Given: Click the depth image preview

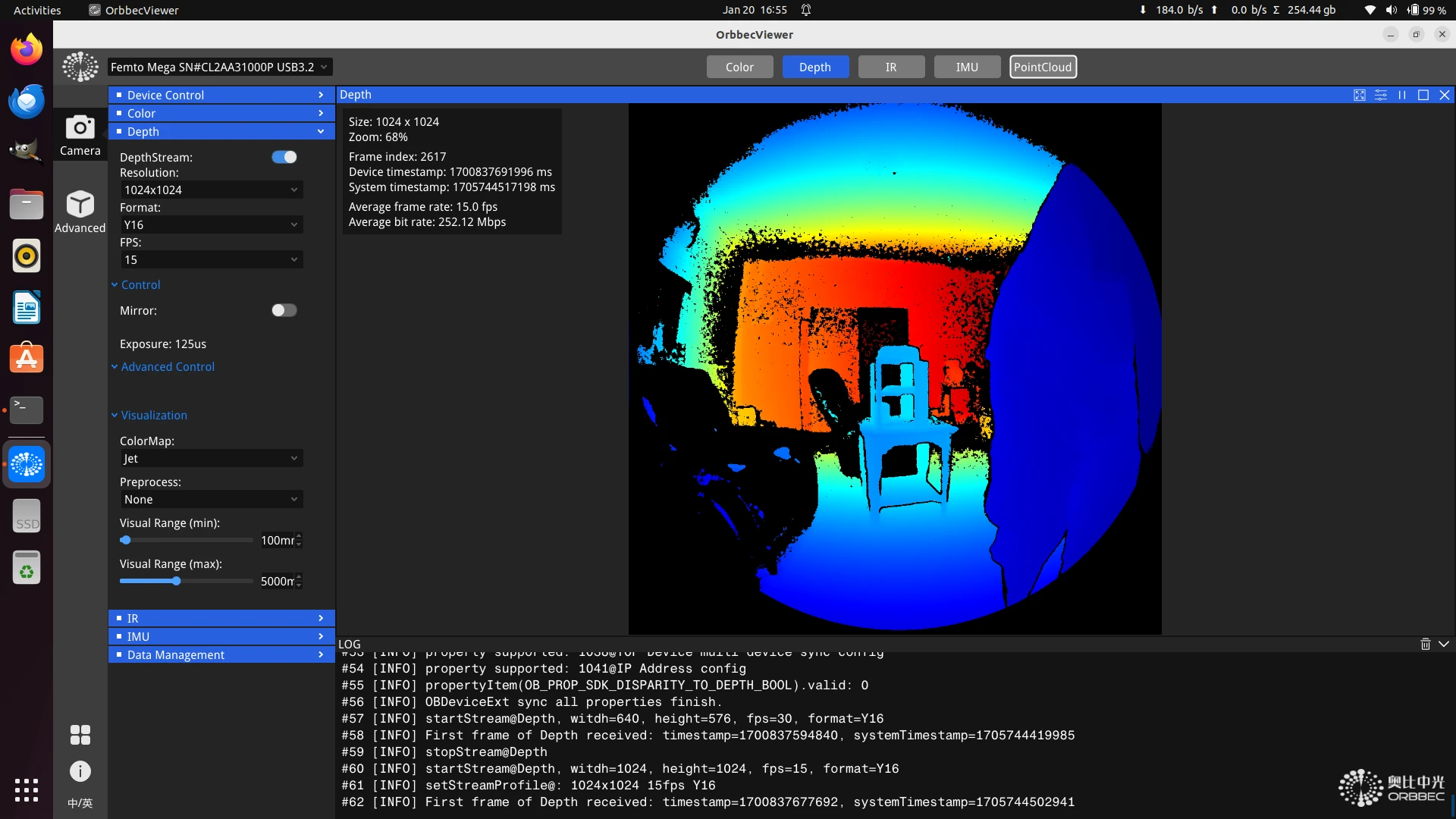Looking at the screenshot, I should coord(895,369).
